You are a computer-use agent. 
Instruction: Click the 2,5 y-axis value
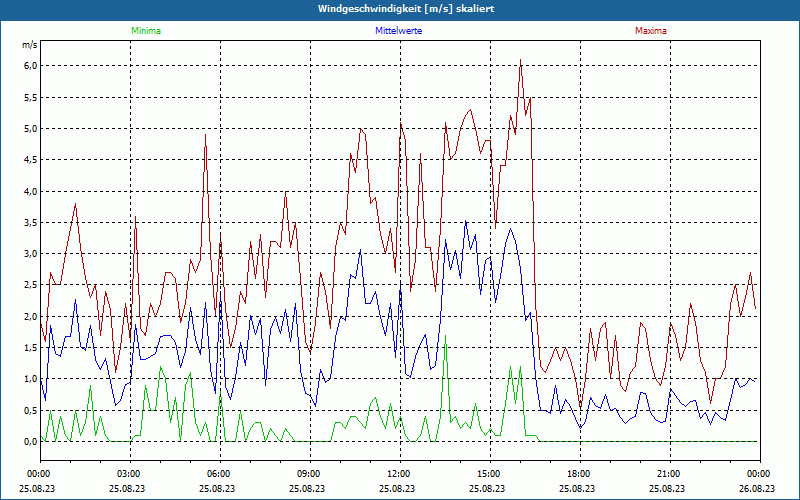(31, 285)
